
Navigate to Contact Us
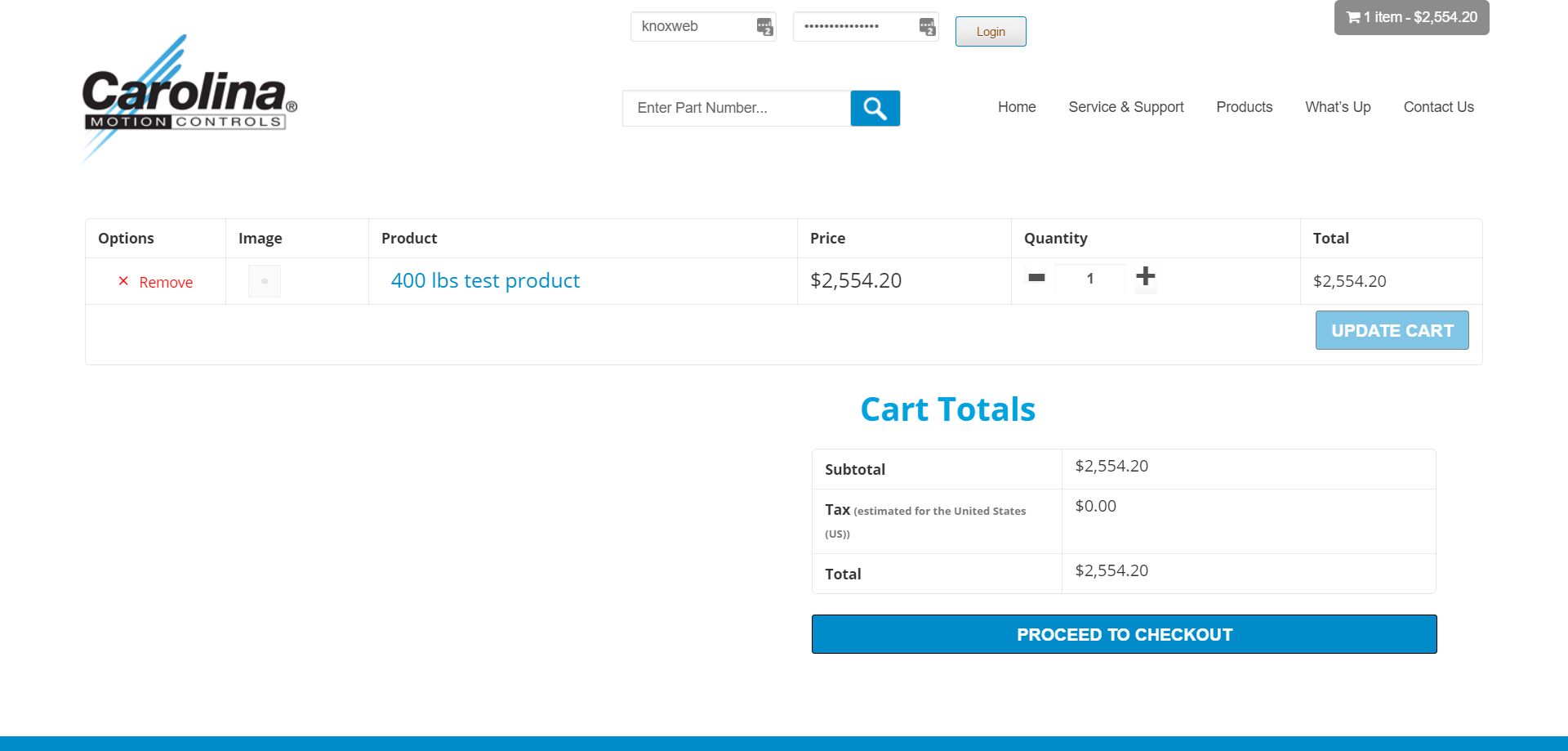pos(1438,107)
